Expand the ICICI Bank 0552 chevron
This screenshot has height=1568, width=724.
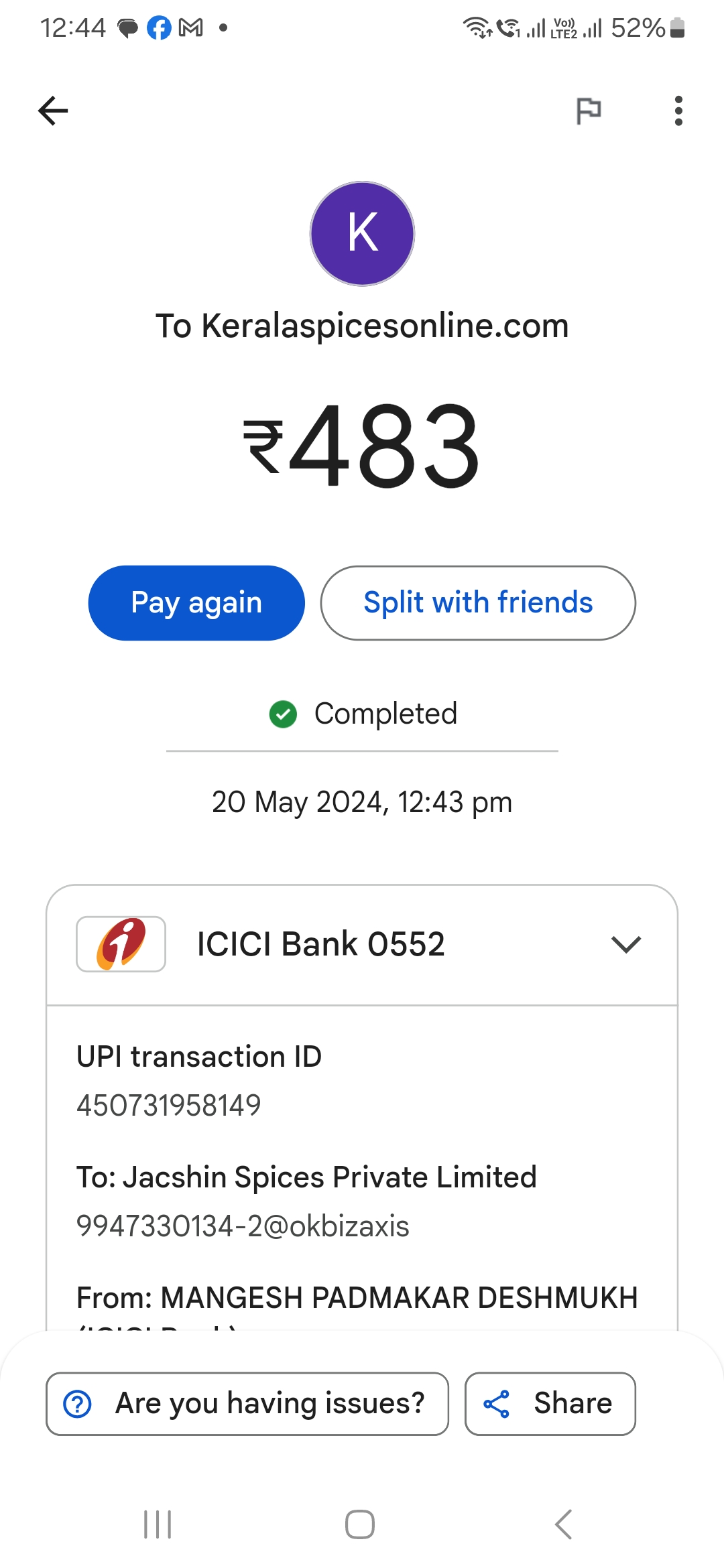click(x=627, y=944)
